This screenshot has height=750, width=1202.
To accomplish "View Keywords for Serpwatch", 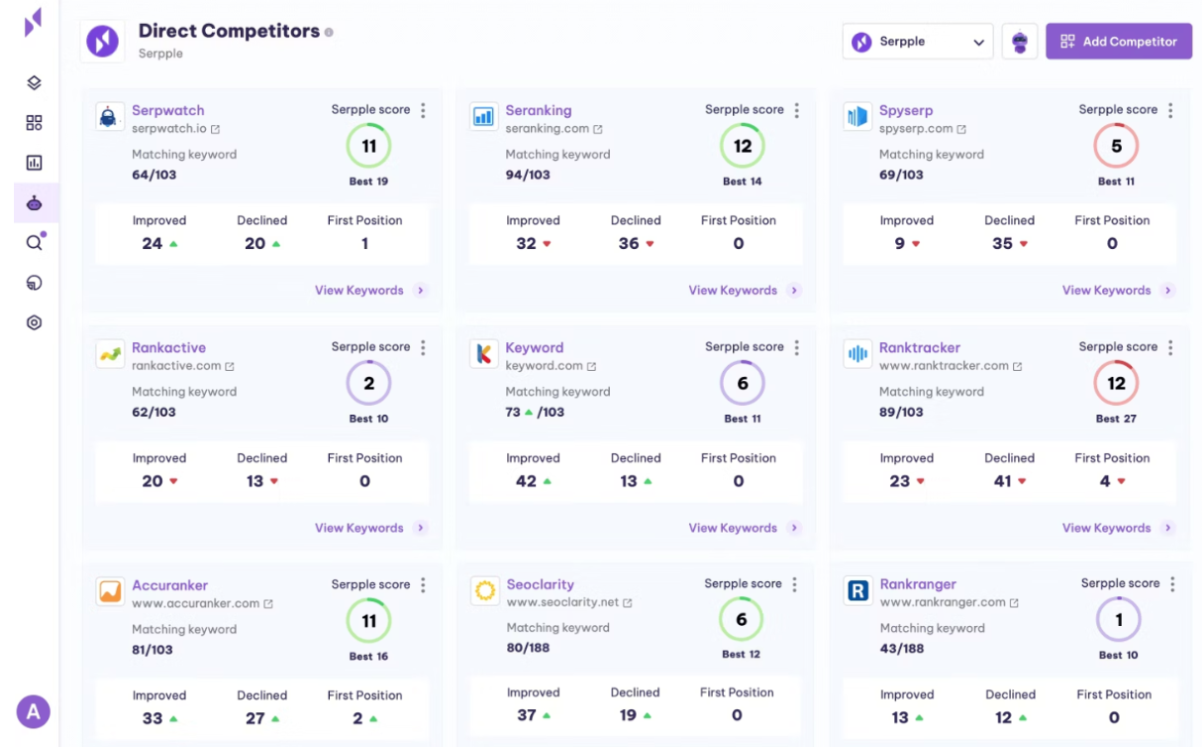I will pyautogui.click(x=372, y=290).
